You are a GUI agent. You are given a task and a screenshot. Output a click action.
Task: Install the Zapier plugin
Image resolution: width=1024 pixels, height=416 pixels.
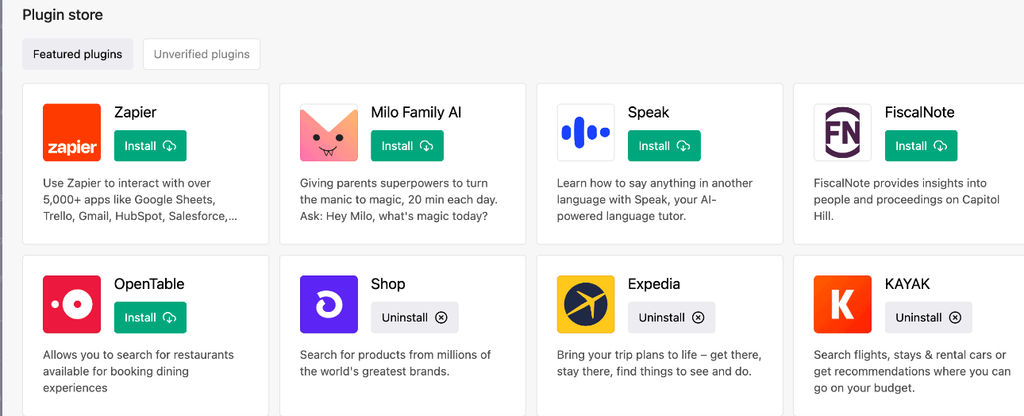point(150,146)
